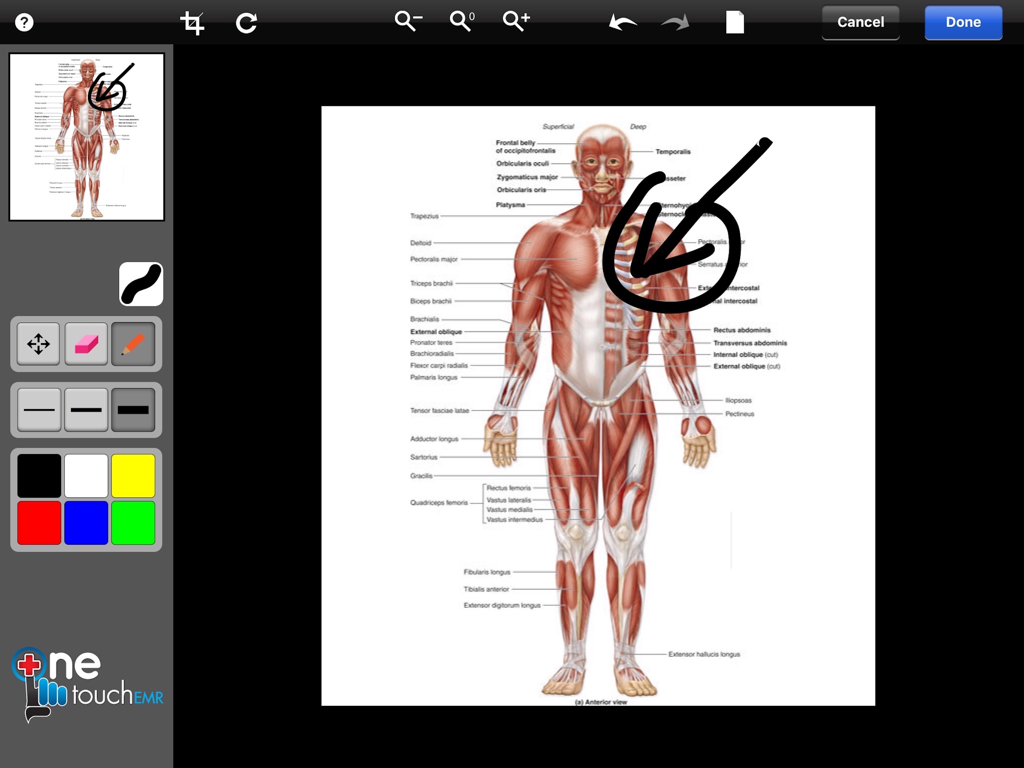Screen dimensions: 1024x768
Task: Enable the marker drawing tool
Action: coord(133,343)
